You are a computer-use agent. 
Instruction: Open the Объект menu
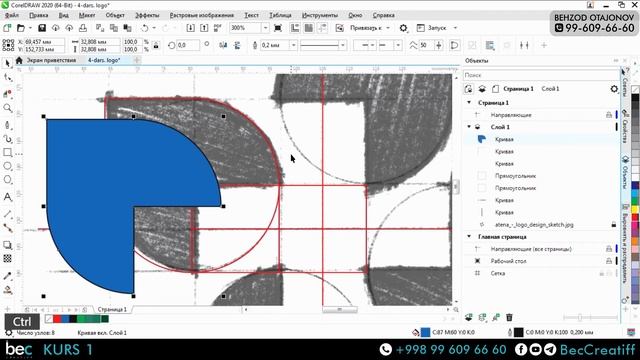coord(115,15)
